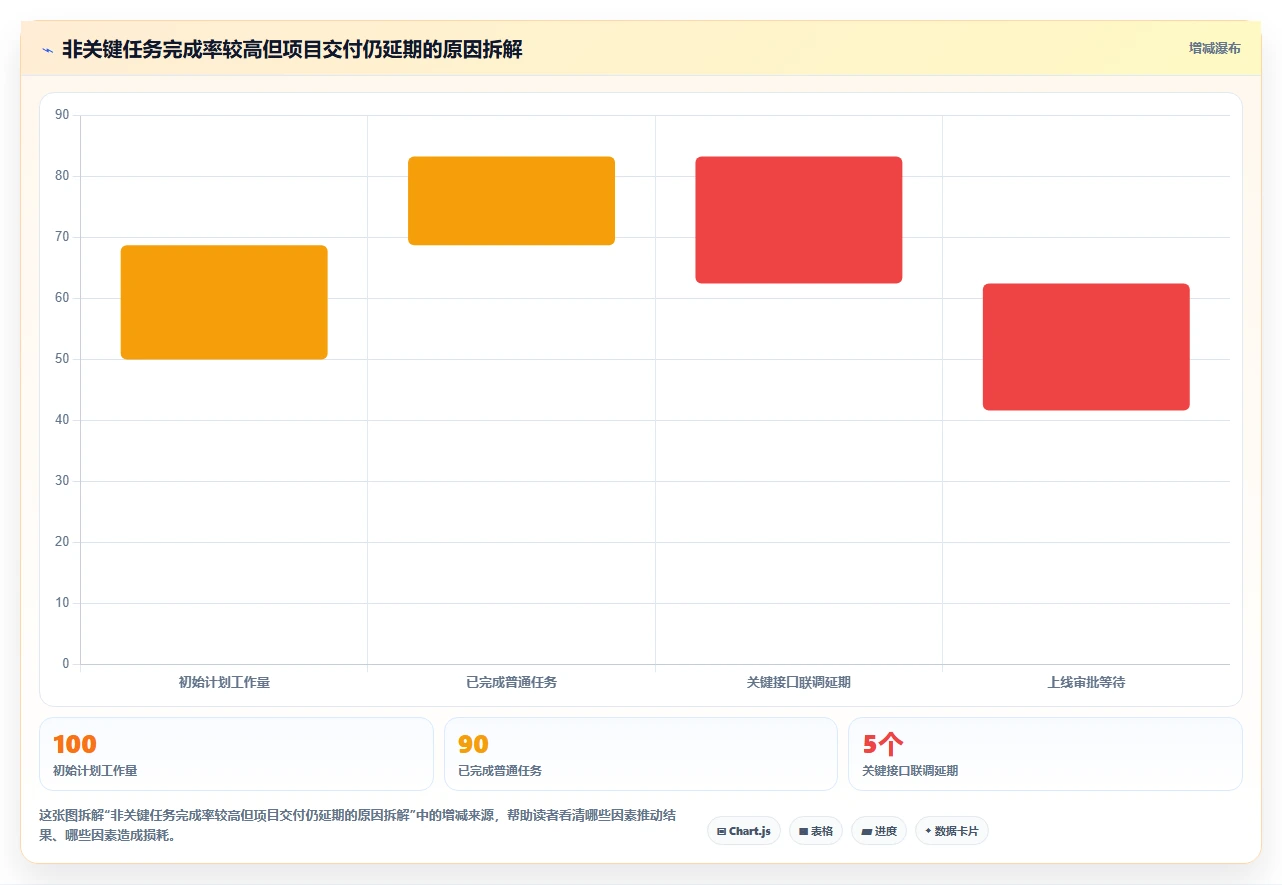1282x885 pixels.
Task: Open the 100 初始计划工作量 data card
Action: point(236,754)
